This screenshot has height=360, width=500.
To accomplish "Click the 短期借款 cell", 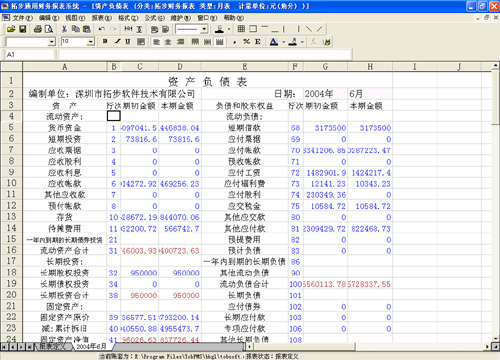I will [x=245, y=128].
